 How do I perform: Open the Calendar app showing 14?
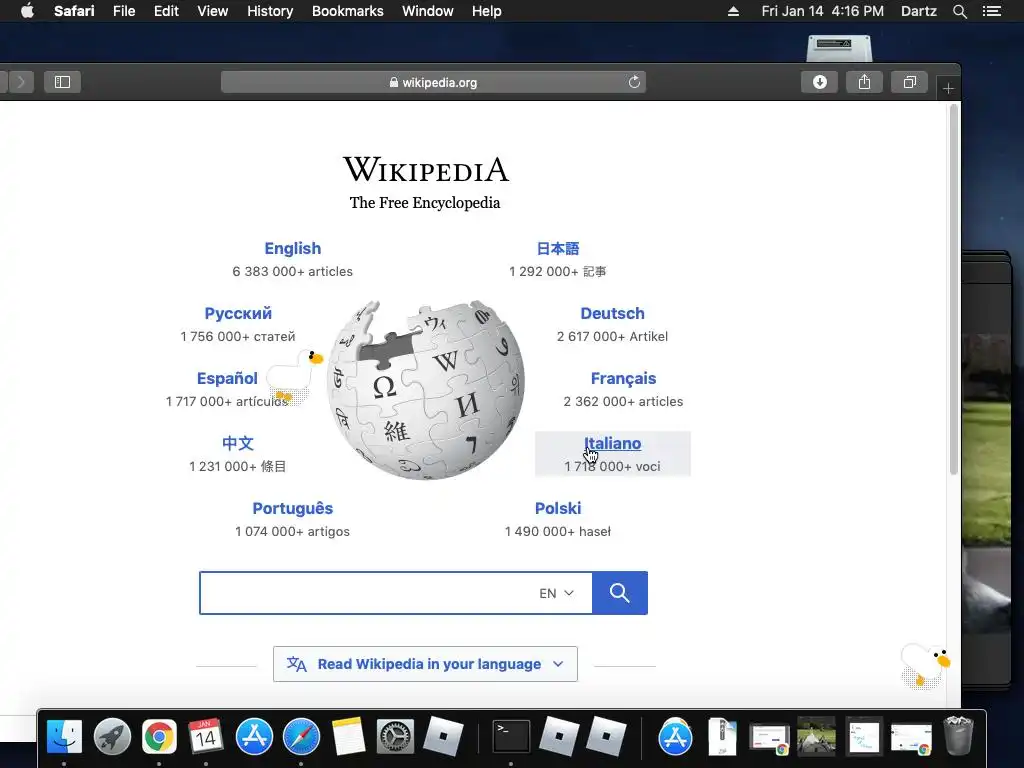(206, 737)
